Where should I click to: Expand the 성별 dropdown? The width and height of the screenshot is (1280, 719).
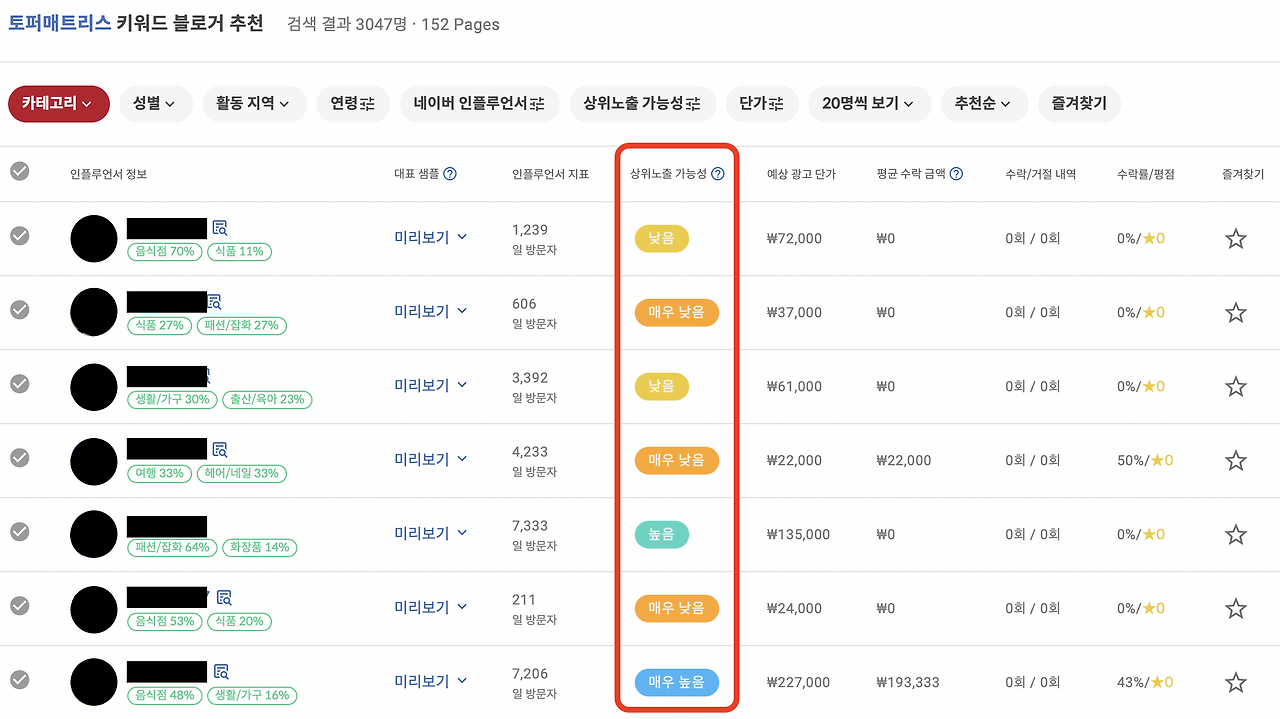(x=155, y=103)
